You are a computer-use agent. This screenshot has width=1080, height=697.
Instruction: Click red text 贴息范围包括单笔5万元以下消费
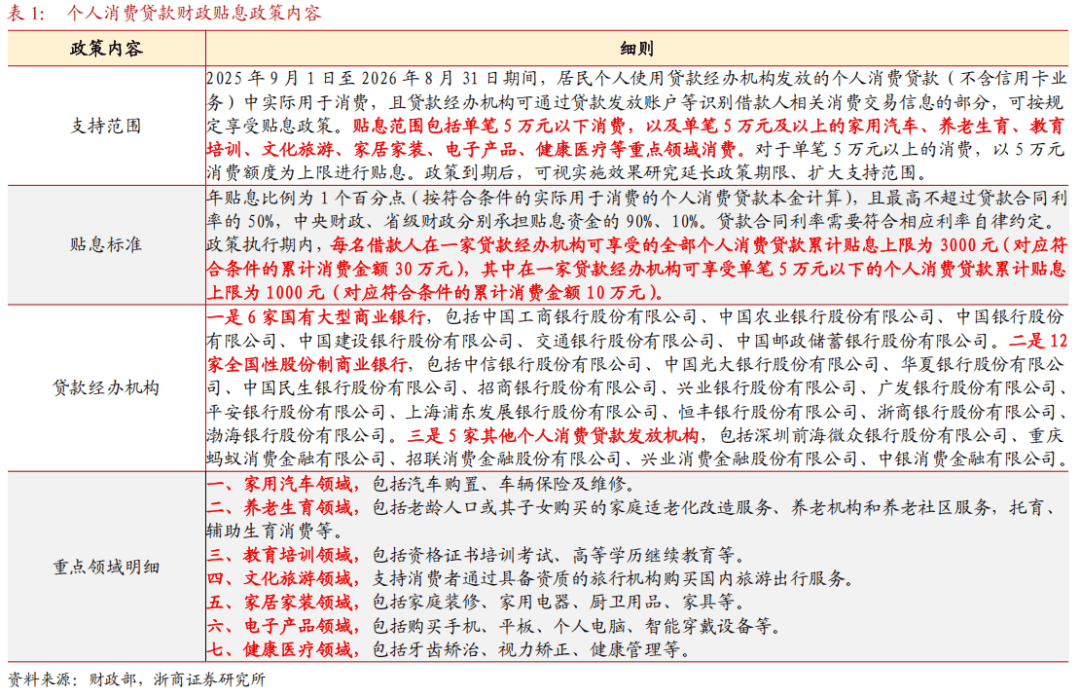coord(489,126)
